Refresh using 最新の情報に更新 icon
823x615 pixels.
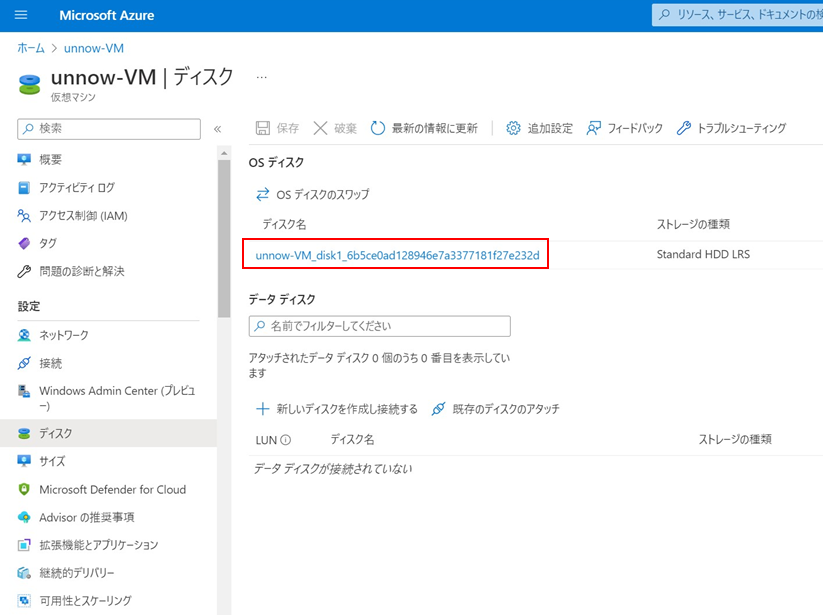pyautogui.click(x=377, y=128)
